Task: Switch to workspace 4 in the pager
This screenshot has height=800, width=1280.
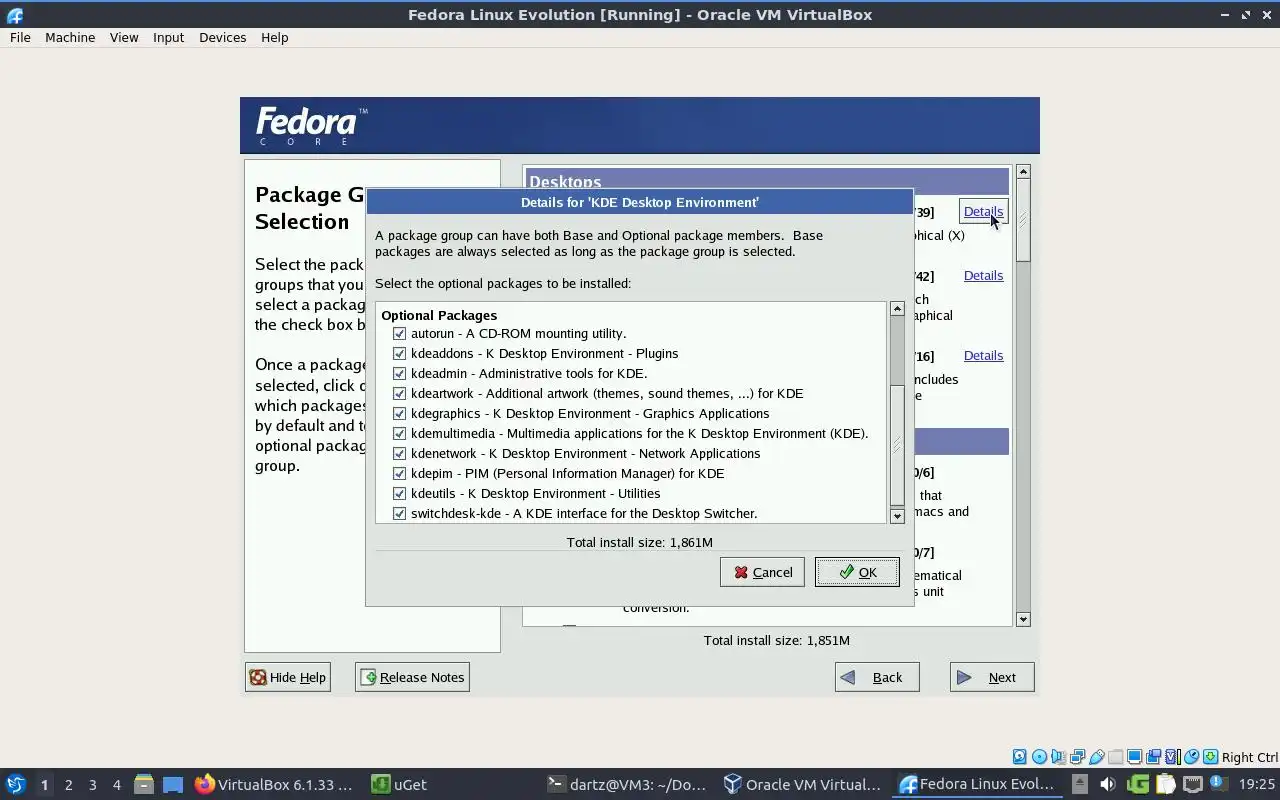Action: pos(116,784)
